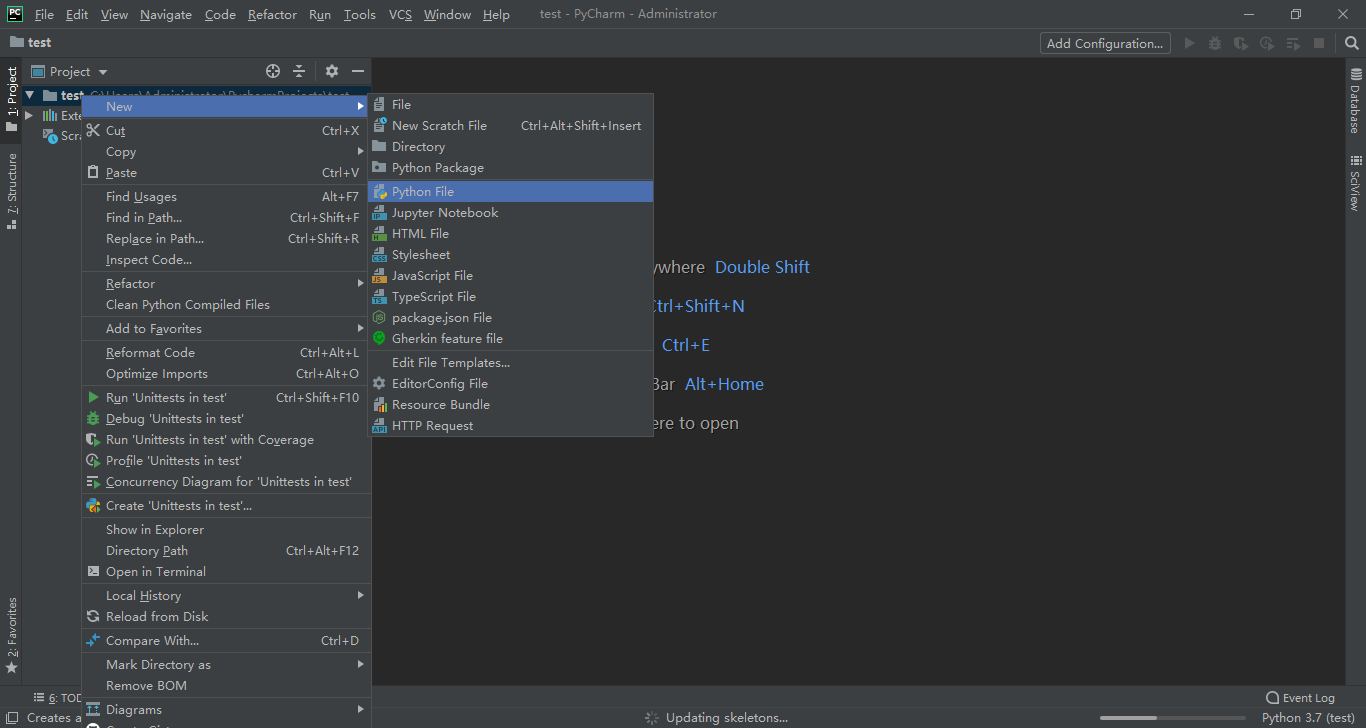Open the Refactor submenu in context menu
This screenshot has height=728, width=1366.
(226, 283)
